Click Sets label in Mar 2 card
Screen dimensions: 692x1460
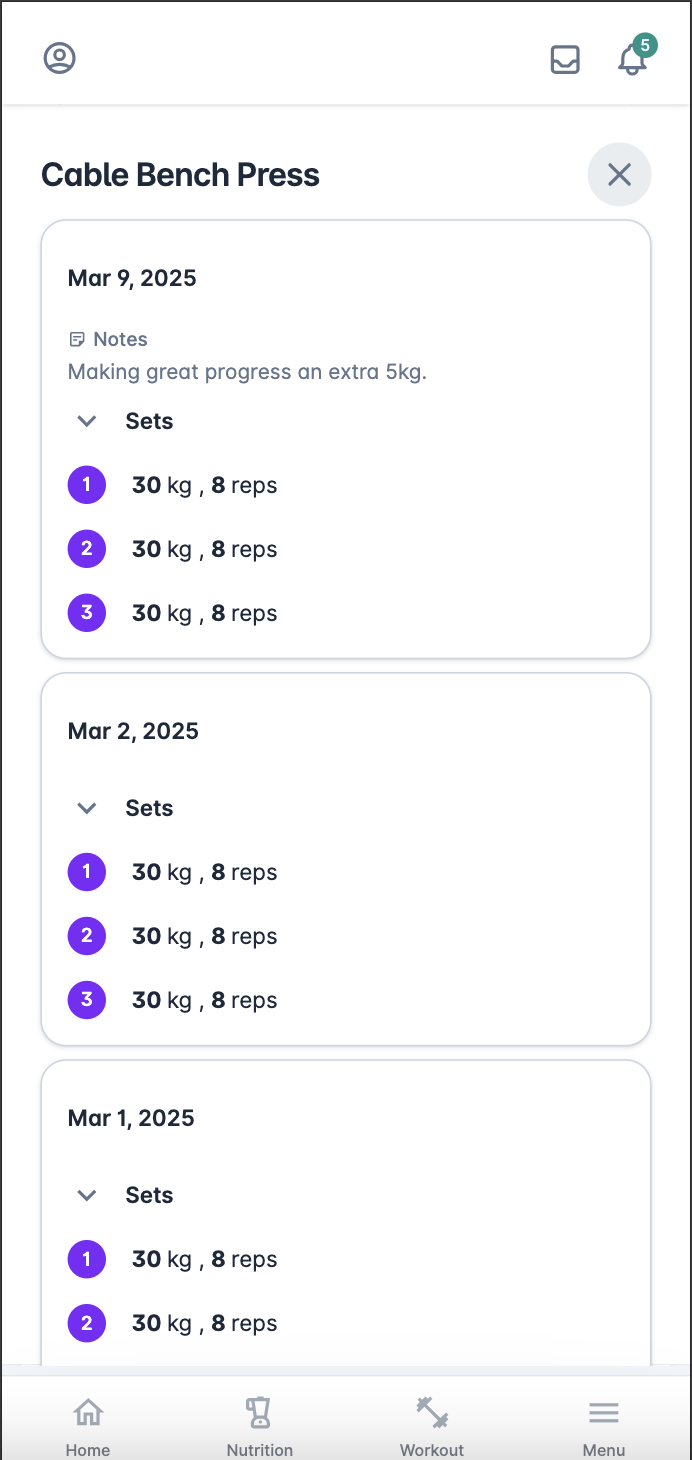pyautogui.click(x=149, y=808)
